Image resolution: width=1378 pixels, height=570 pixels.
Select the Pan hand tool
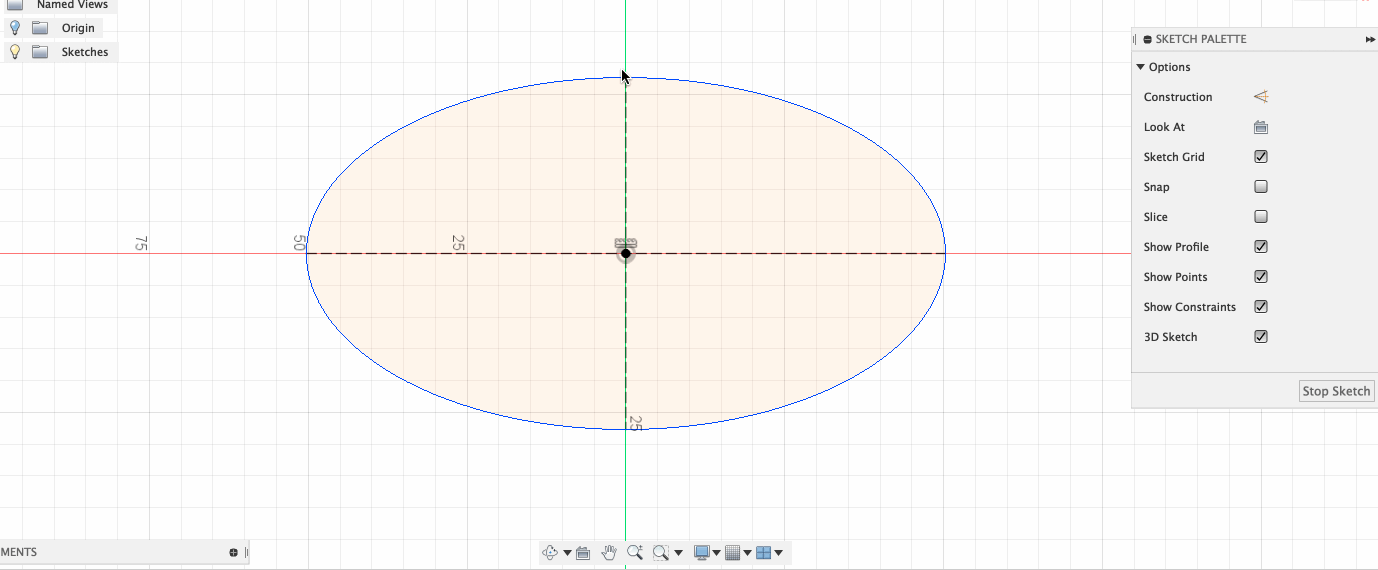click(609, 552)
